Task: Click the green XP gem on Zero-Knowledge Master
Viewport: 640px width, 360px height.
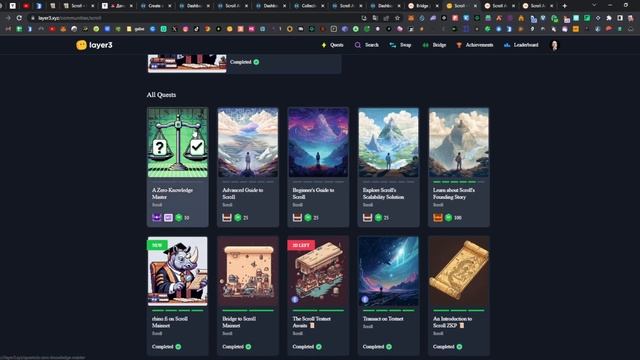Action: [x=179, y=218]
